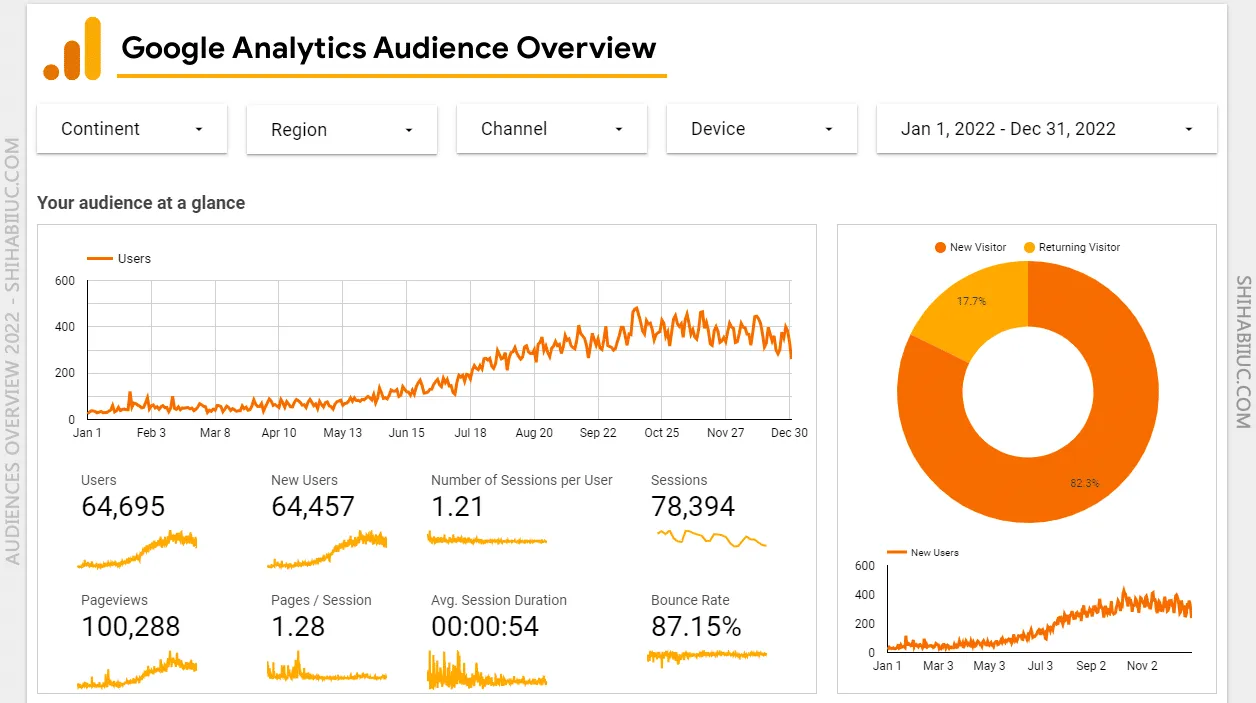The image size is (1256, 703).
Task: Click the 'Jul 18' axis label on Users chart
Action: coord(470,433)
